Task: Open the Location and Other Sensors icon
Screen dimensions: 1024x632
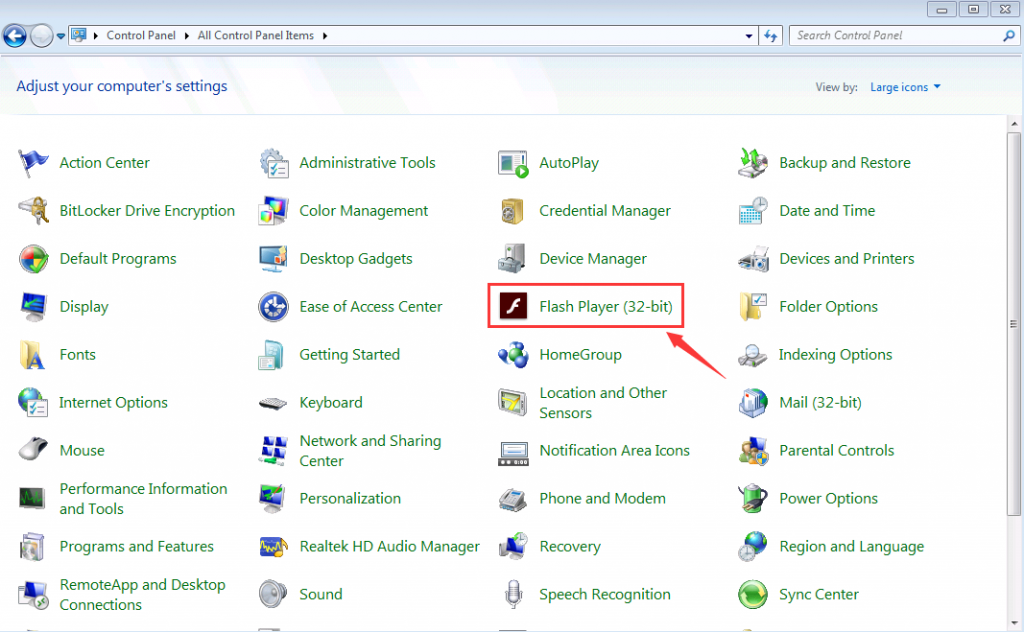Action: (513, 402)
